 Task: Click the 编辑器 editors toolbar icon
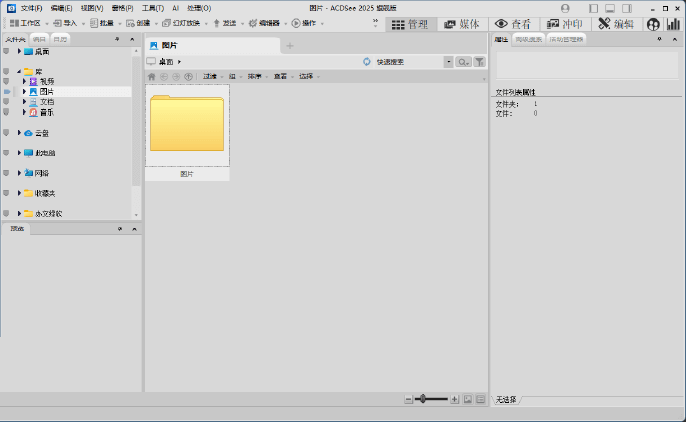[252, 23]
